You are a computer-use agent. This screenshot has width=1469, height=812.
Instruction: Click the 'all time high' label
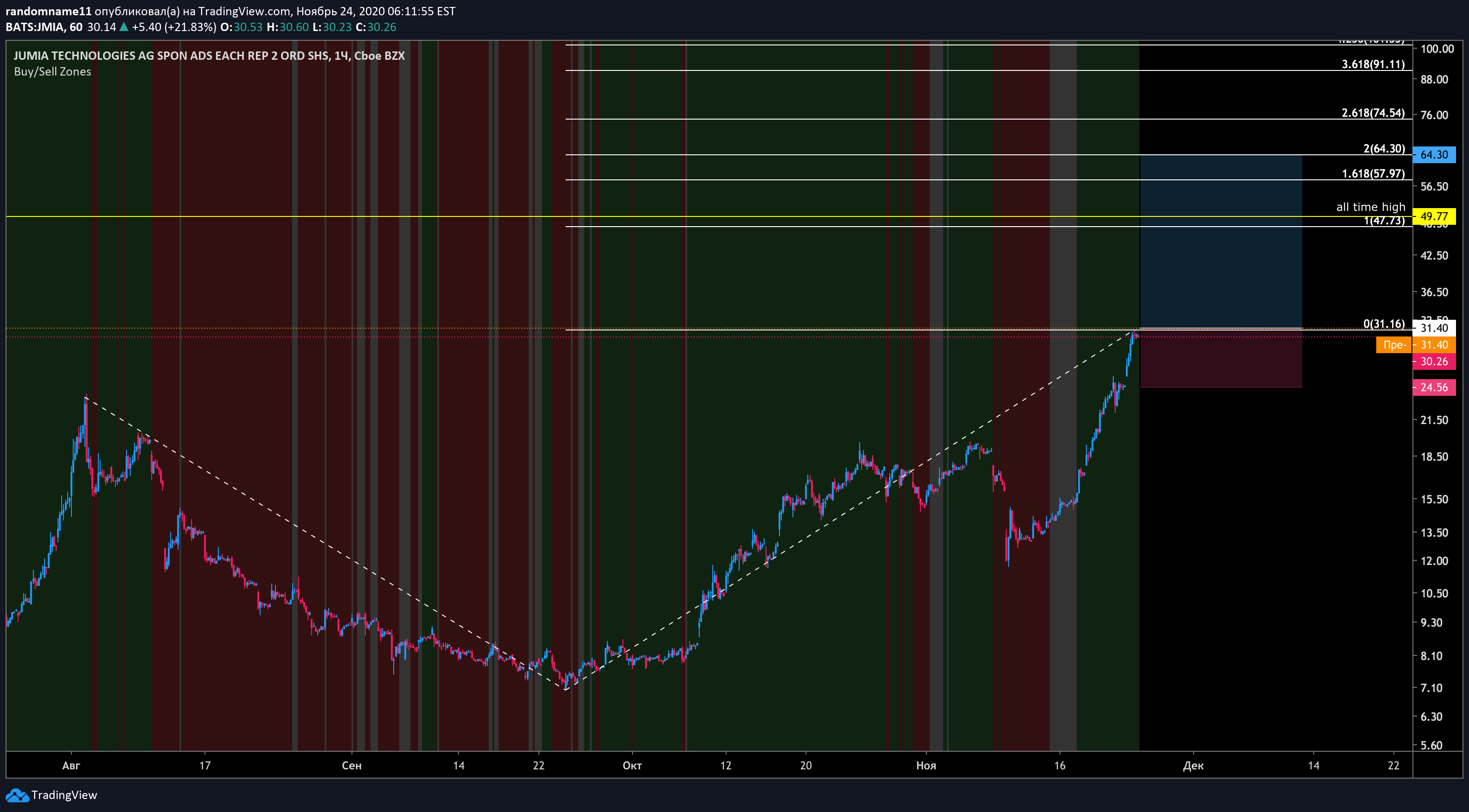pyautogui.click(x=1370, y=207)
